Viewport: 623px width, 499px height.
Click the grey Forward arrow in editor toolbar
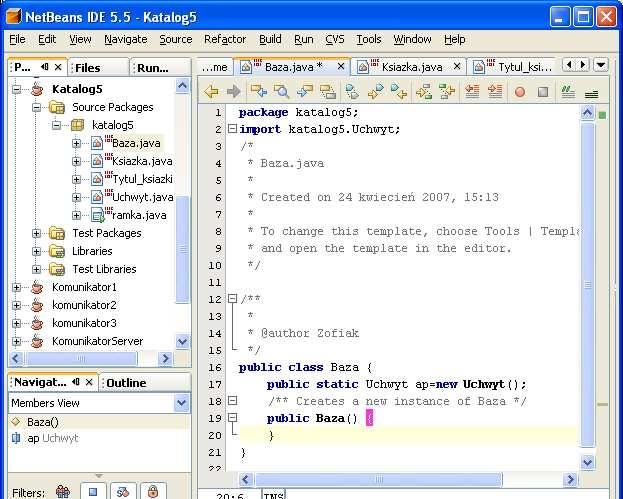point(233,92)
